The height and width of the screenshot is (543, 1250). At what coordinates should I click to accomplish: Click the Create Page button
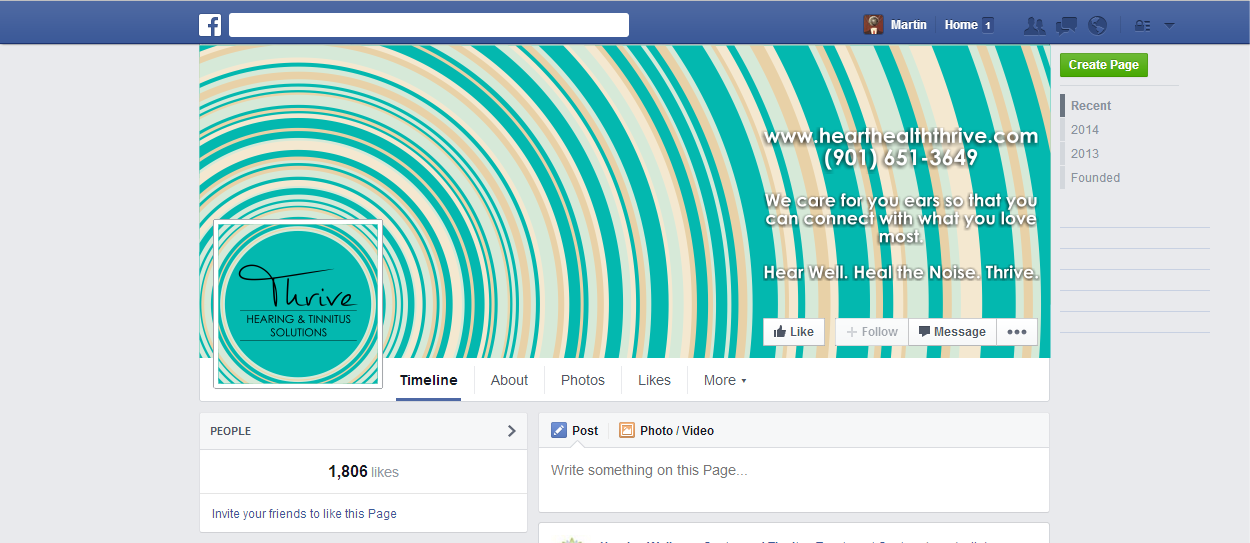pos(1104,65)
